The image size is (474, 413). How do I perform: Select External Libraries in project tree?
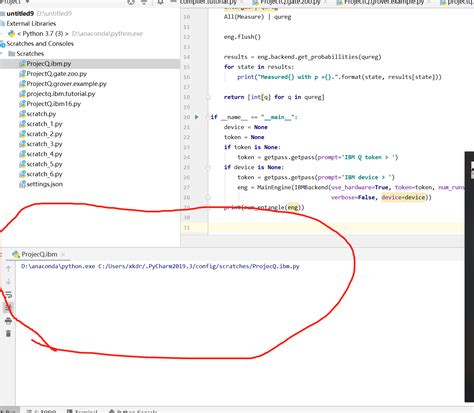pos(31,24)
